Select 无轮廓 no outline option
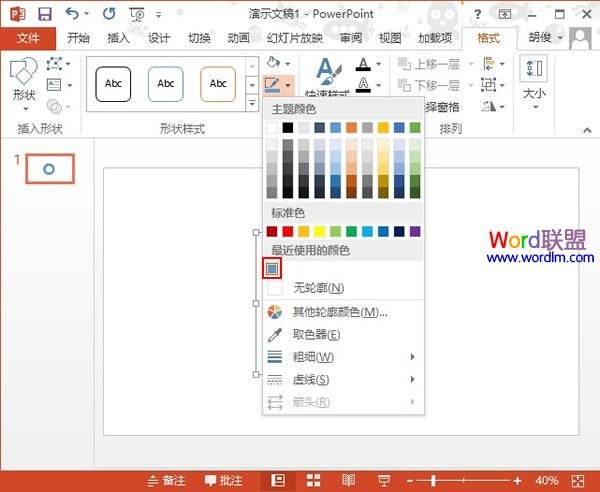600x492 pixels. coord(318,288)
